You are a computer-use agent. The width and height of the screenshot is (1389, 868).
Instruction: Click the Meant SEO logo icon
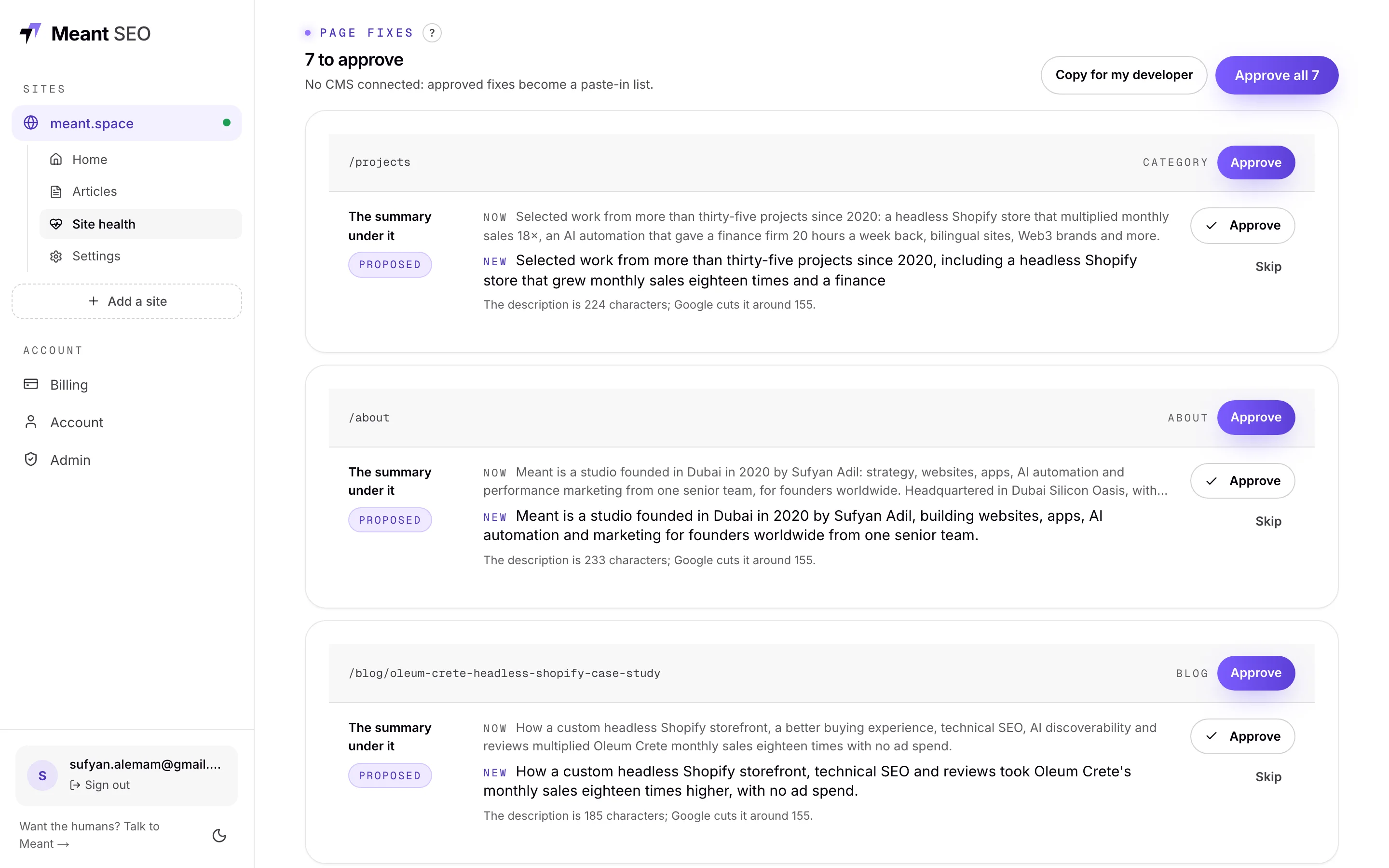coord(30,33)
